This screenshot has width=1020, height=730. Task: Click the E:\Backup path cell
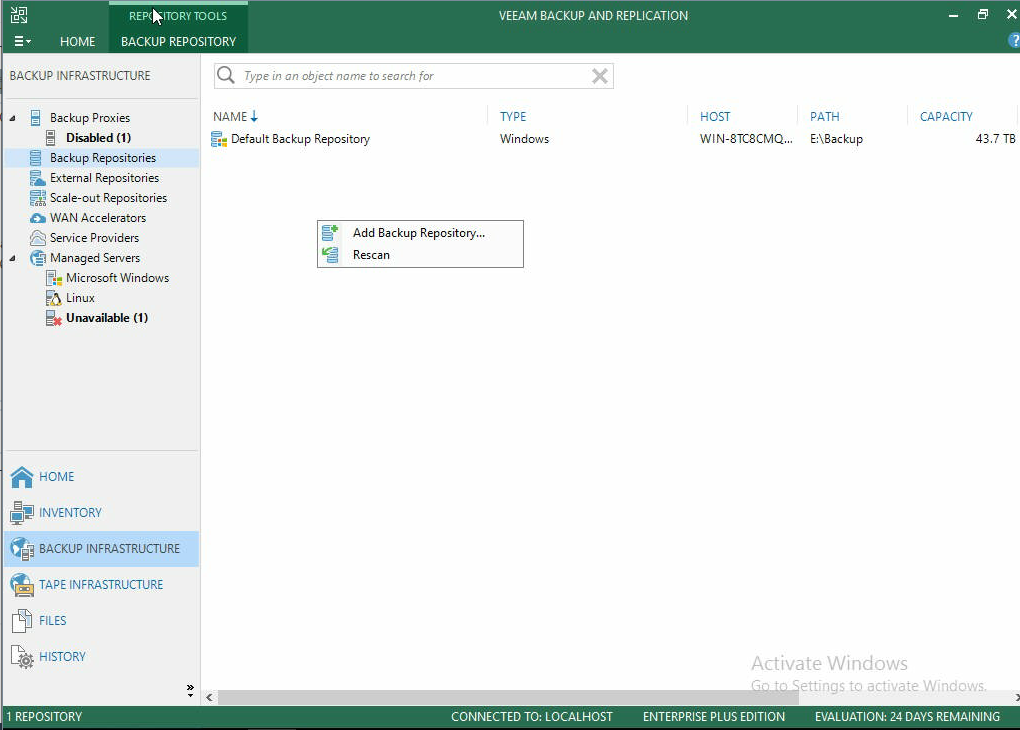(836, 139)
